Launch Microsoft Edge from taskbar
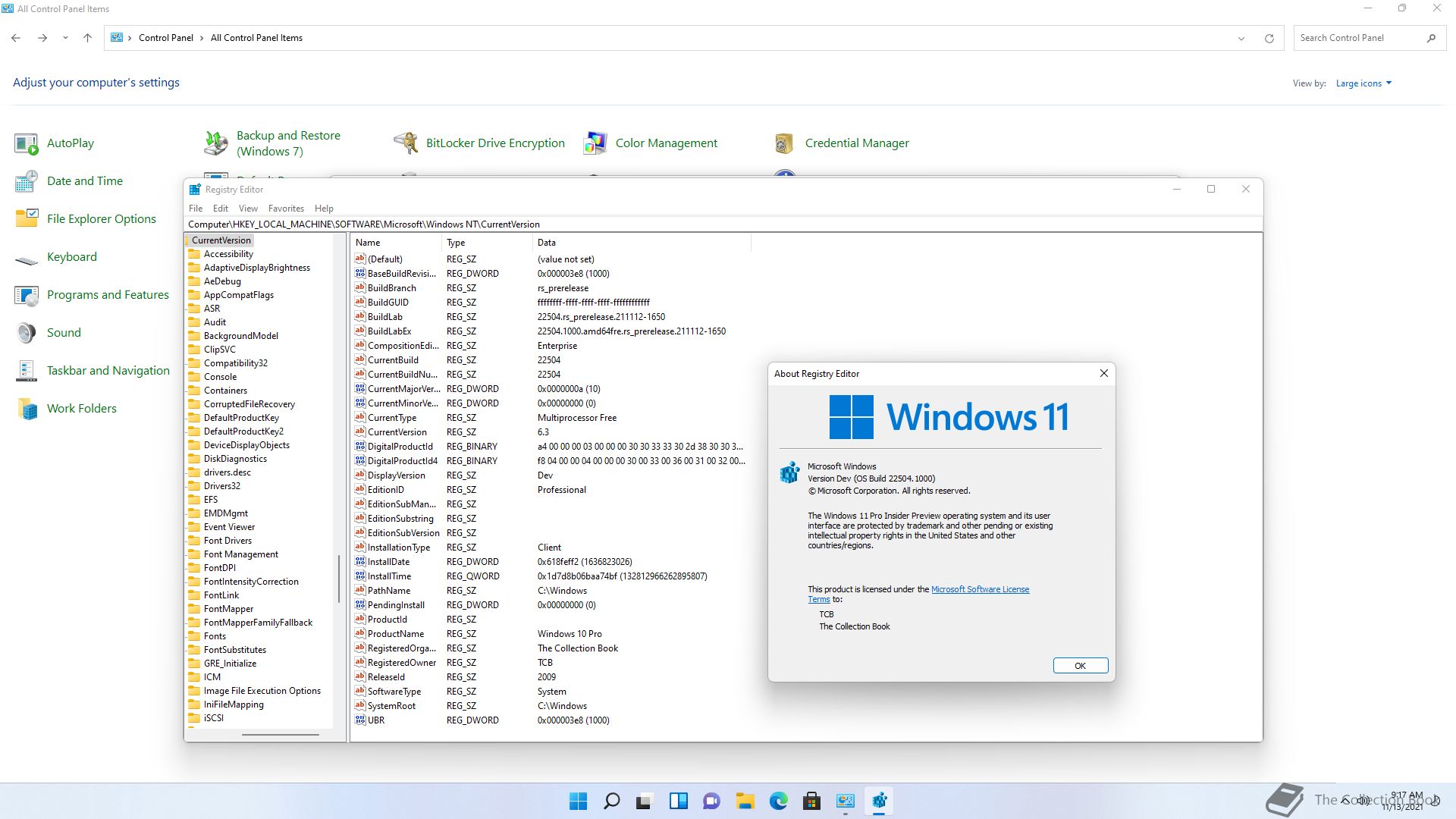This screenshot has height=819, width=1456. click(778, 801)
